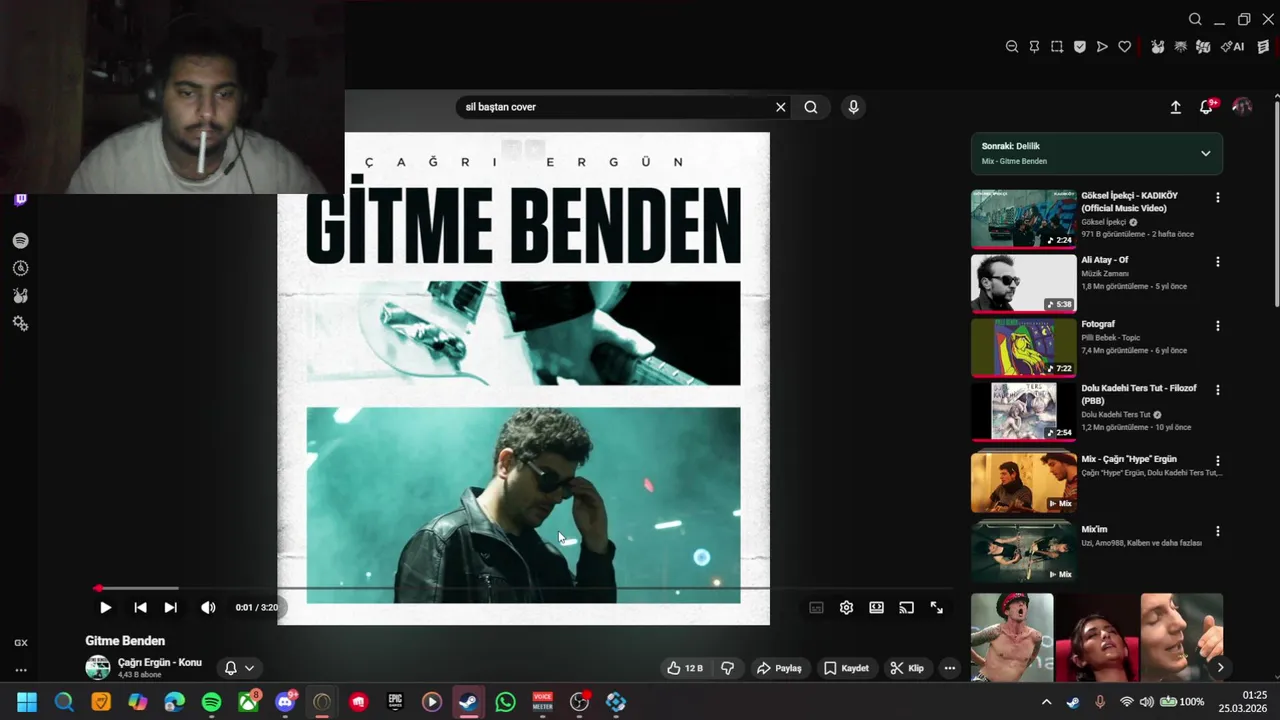Start the snapshot selection tool
Screen dimensions: 1280x720
coord(1057,47)
